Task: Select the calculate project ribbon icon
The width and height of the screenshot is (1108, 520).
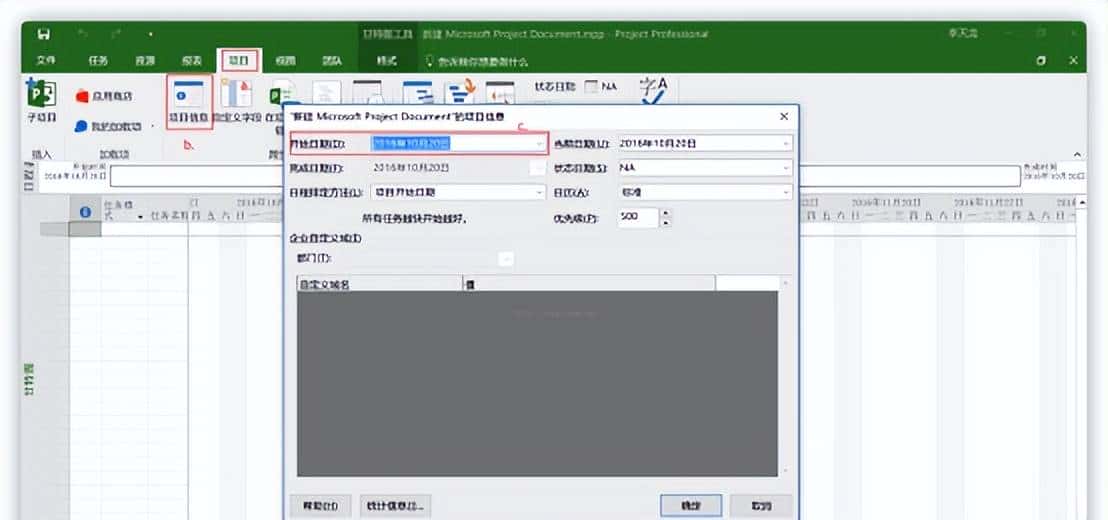Action: pyautogui.click(x=418, y=92)
